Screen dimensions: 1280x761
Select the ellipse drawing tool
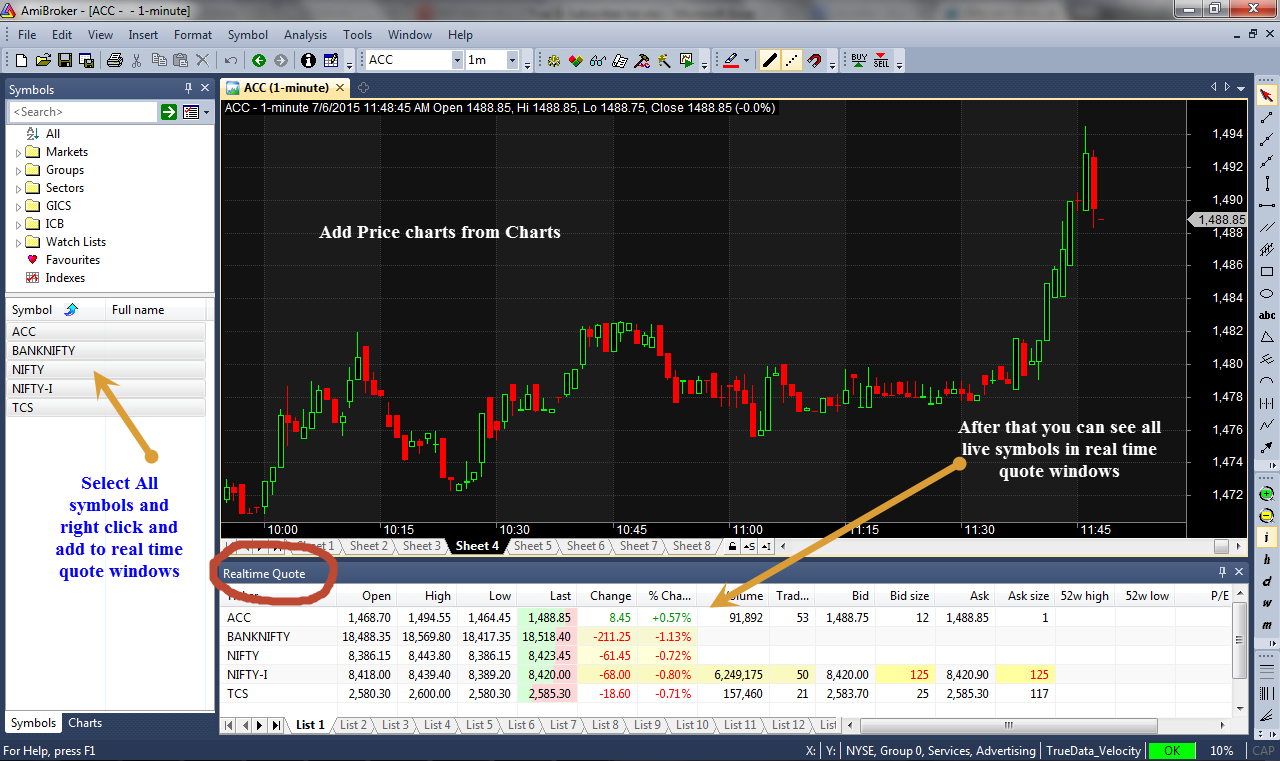pyautogui.click(x=1267, y=292)
